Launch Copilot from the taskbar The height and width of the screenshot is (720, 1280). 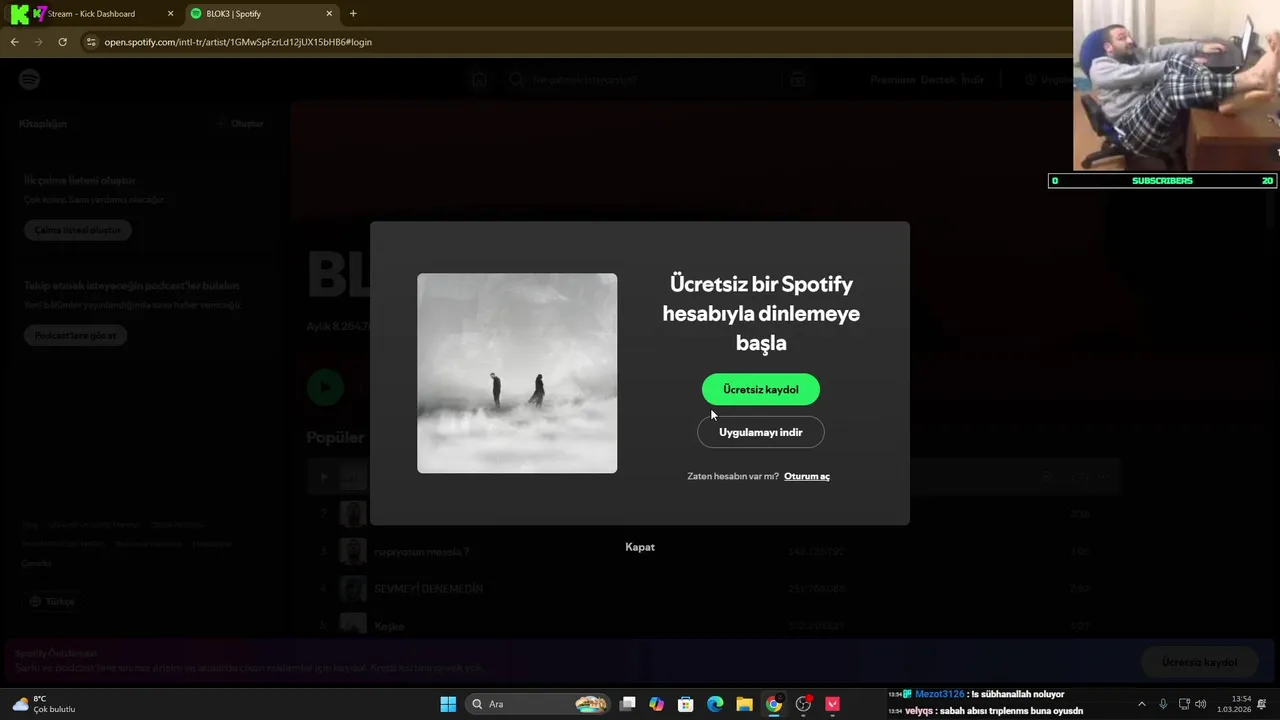[x=656, y=704]
